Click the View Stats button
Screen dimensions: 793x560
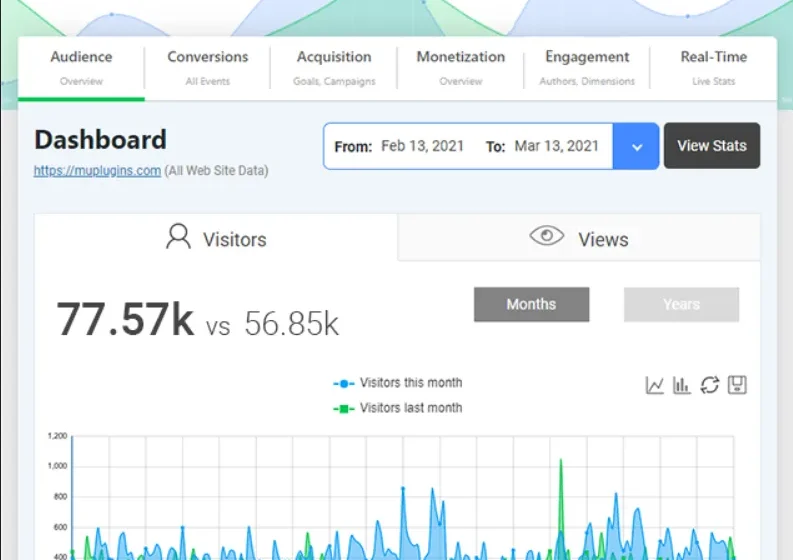[x=712, y=146]
